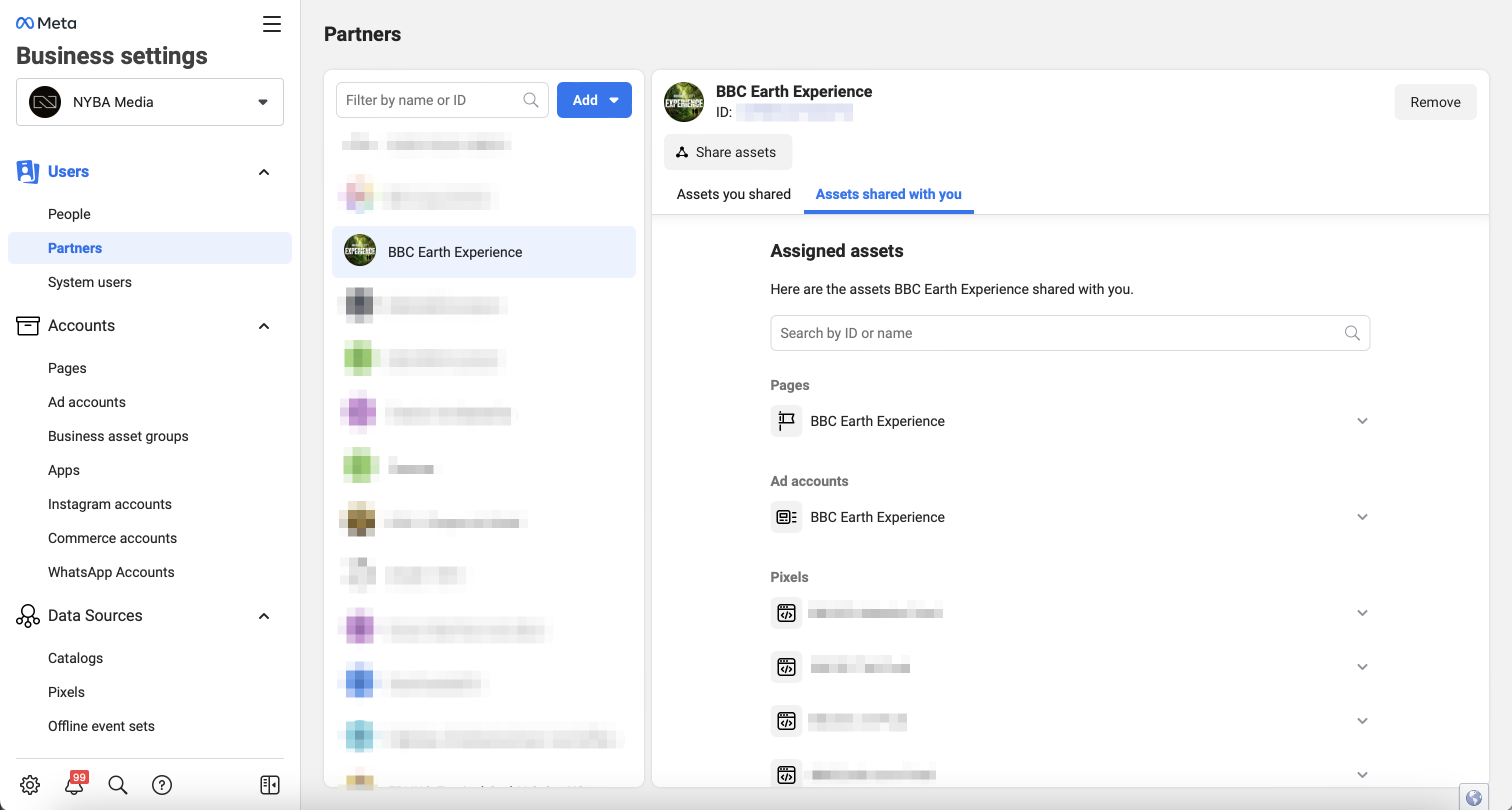Open Commerce accounts
The image size is (1512, 810).
click(x=112, y=537)
